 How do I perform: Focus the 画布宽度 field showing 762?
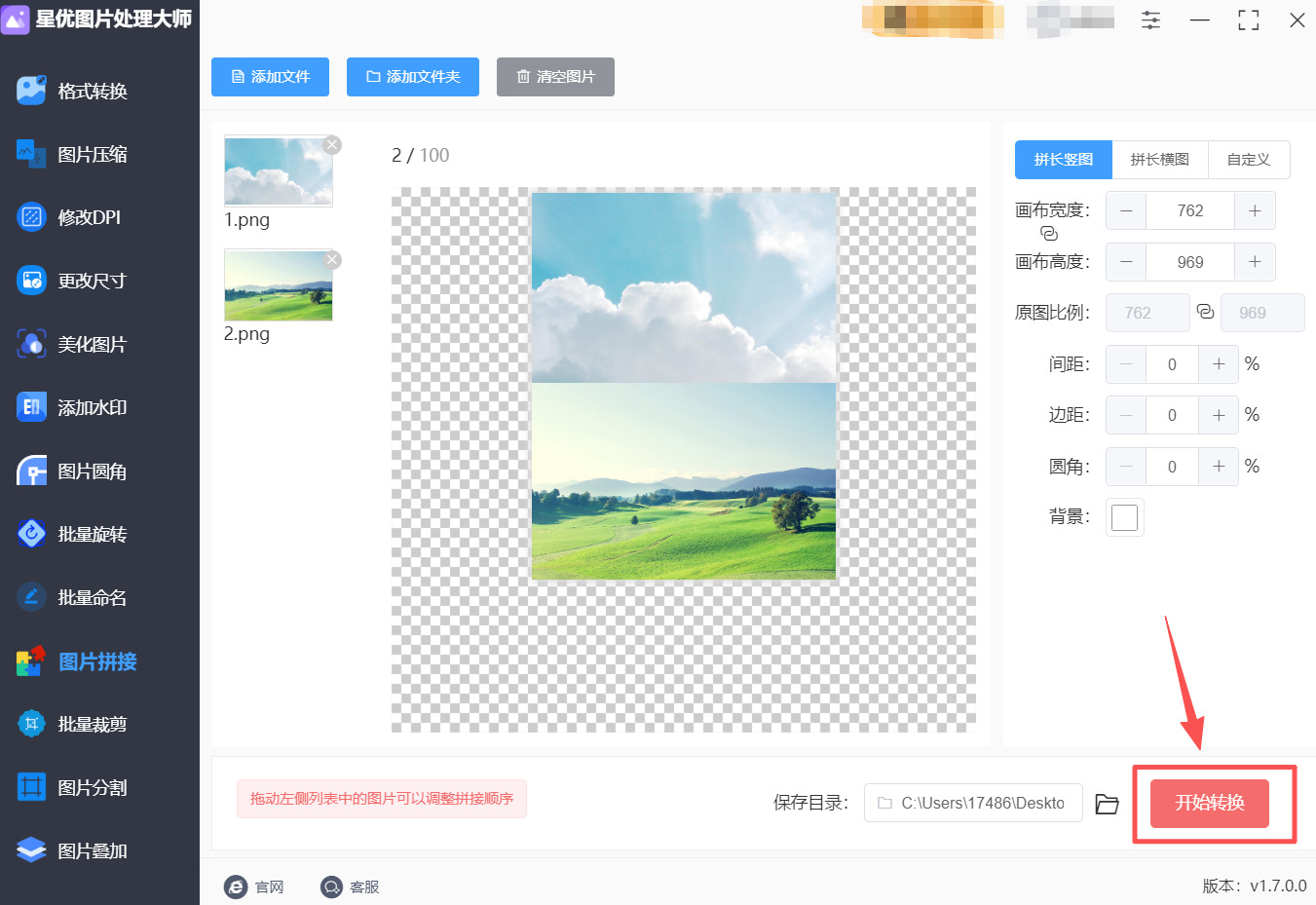1190,210
